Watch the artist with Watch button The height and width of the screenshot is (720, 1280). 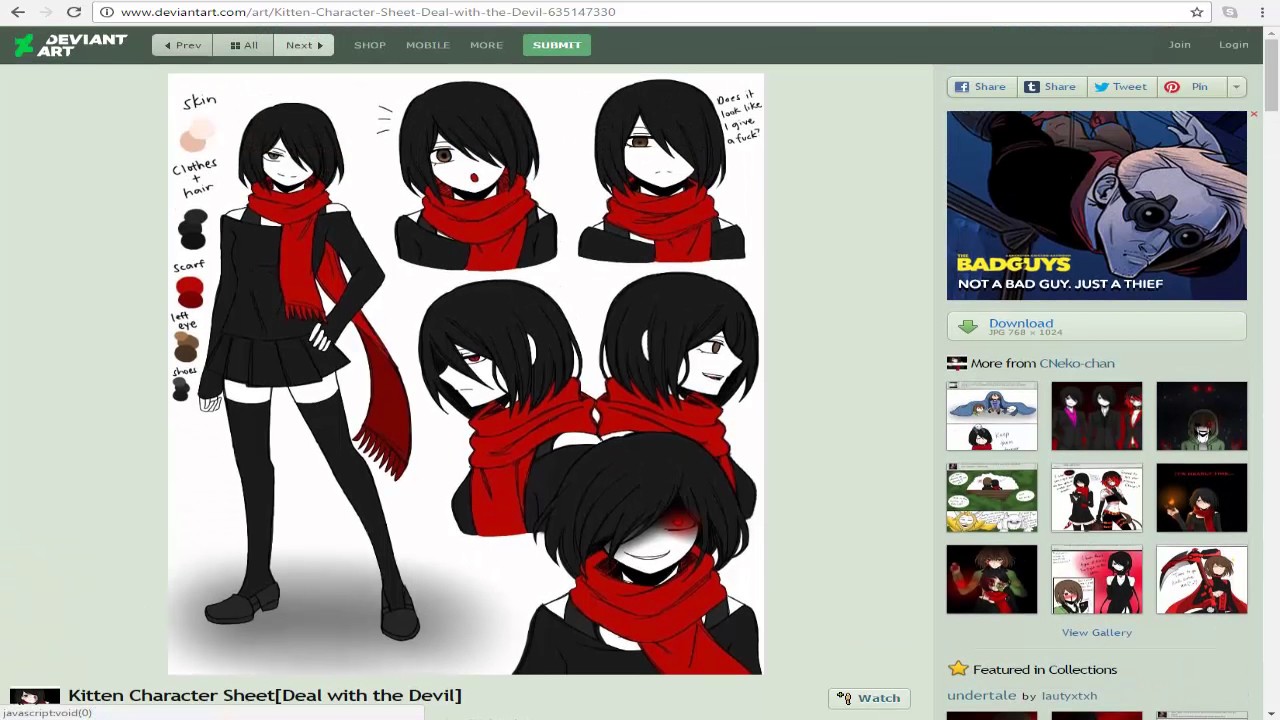[x=869, y=698]
